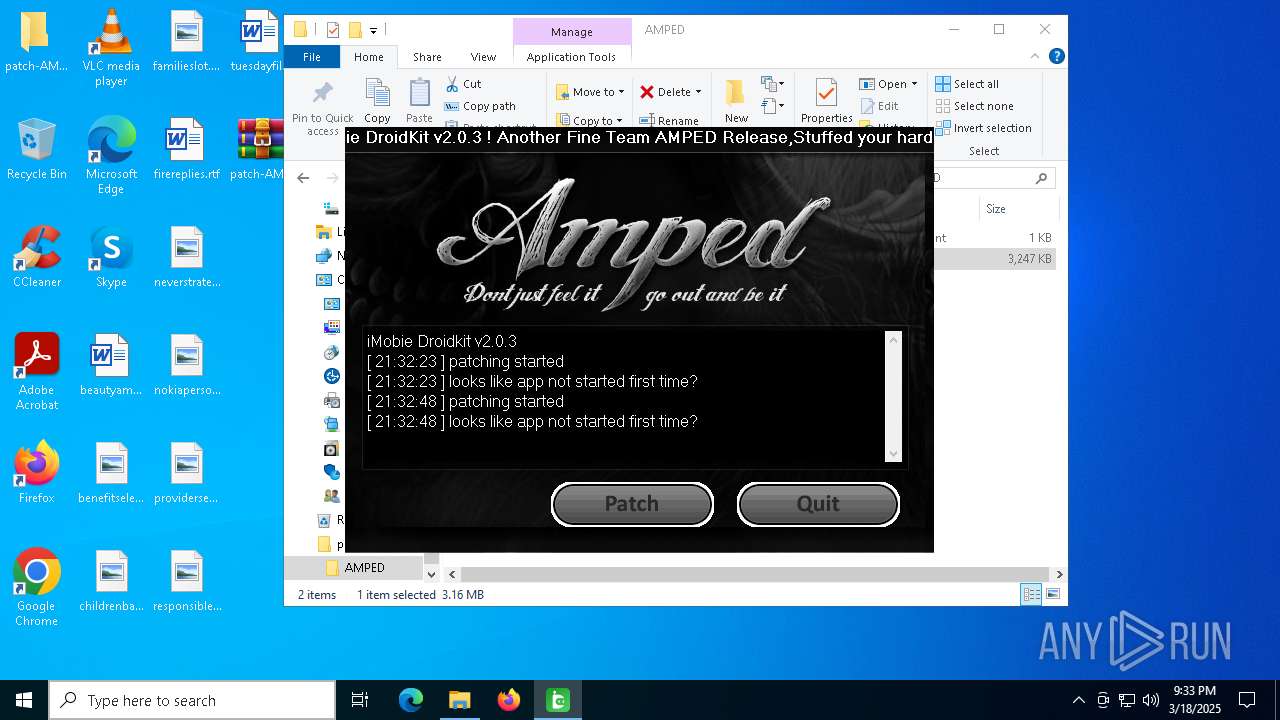This screenshot has height=720, width=1280.
Task: Open VLC media player desktop shortcut
Action: tap(111, 47)
